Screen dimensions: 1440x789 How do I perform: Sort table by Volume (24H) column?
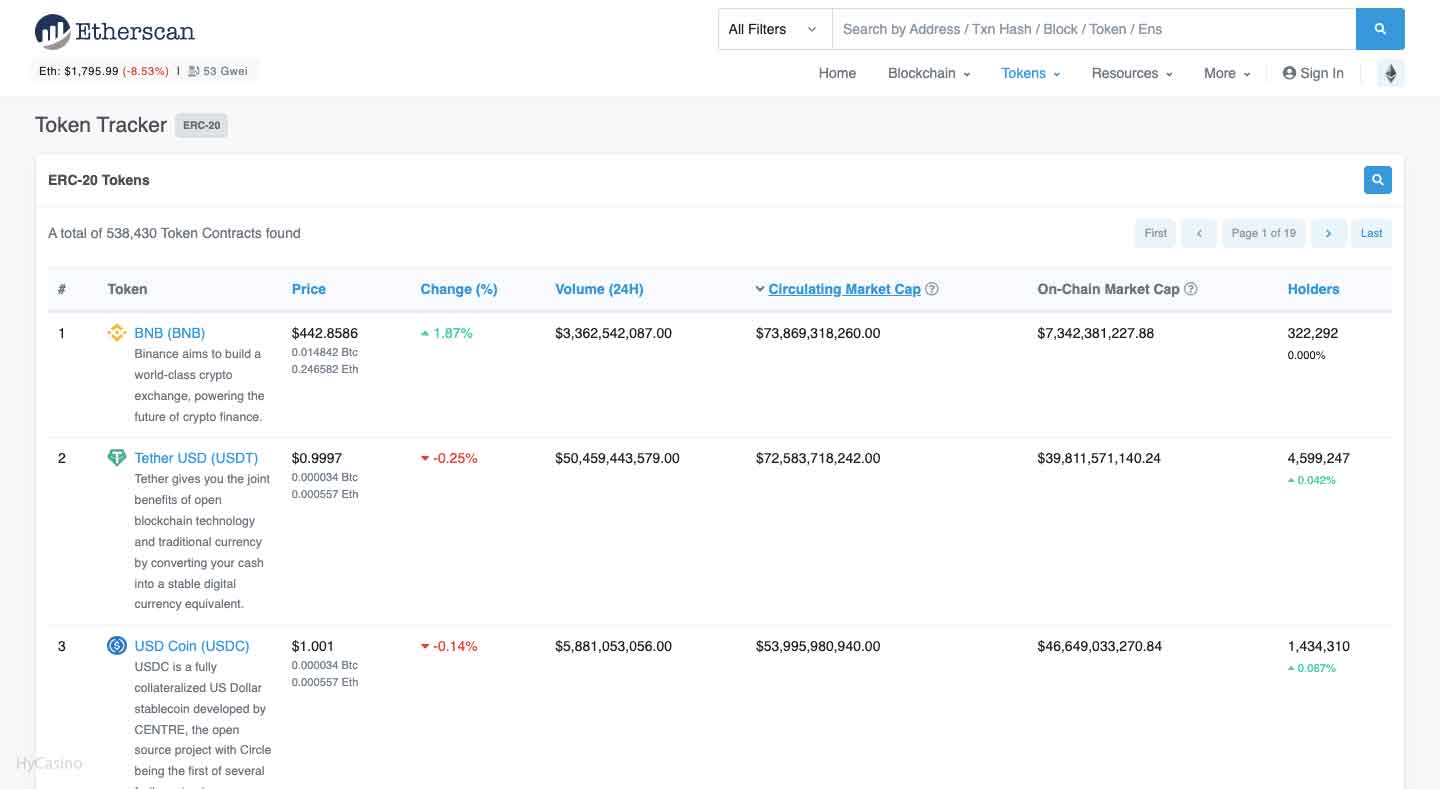point(599,289)
